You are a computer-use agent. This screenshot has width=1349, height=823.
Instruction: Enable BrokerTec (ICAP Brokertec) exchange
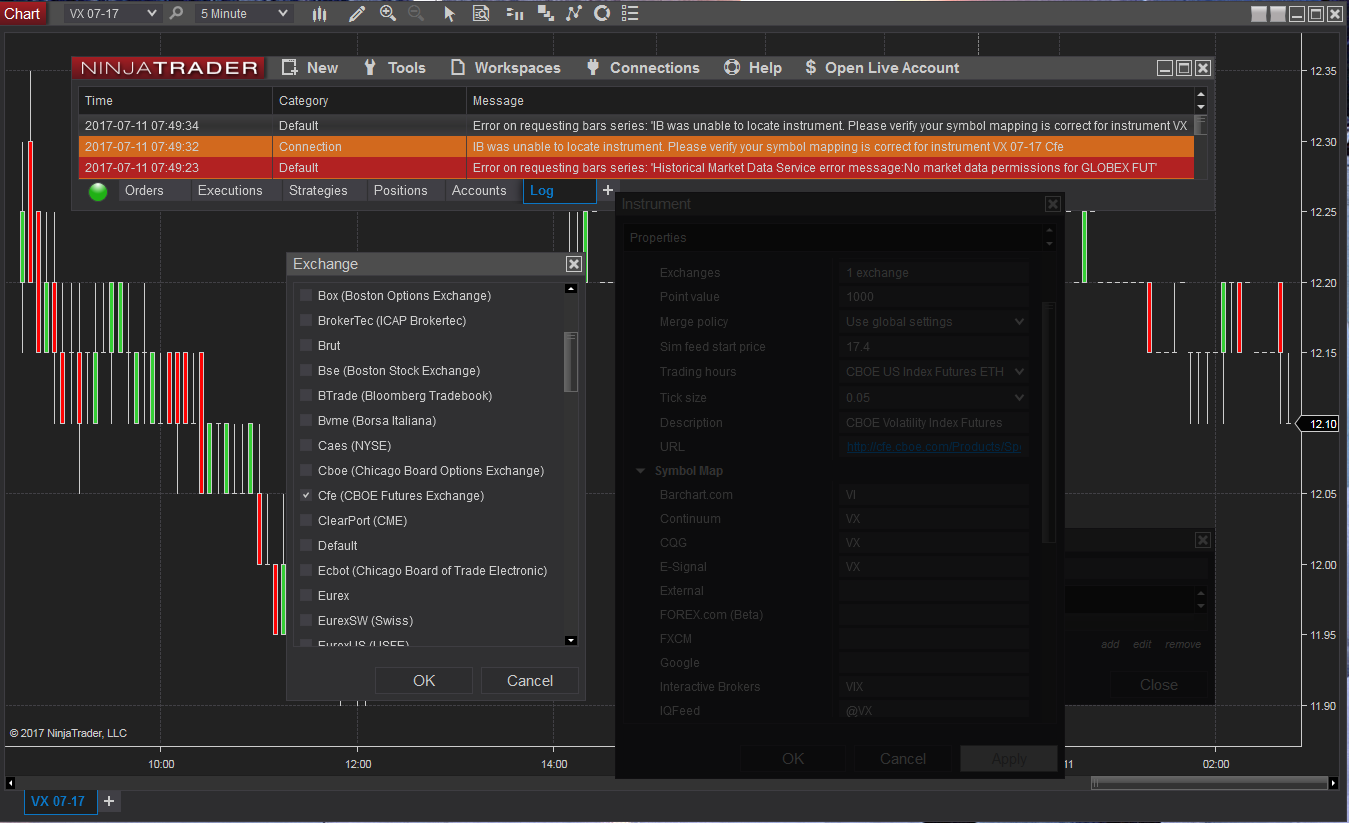[307, 321]
